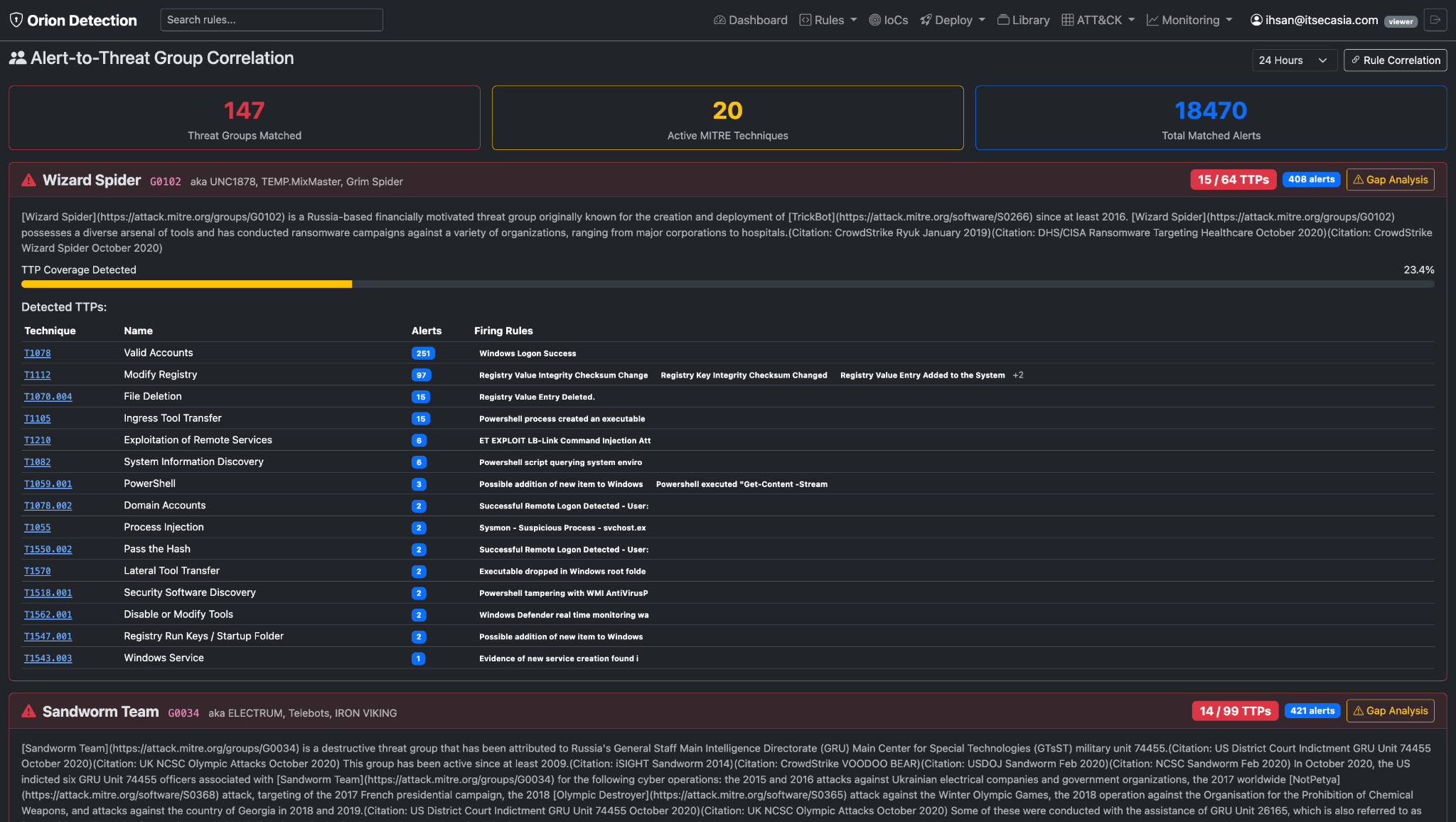Click the 15 / 64 TTPs badge

coord(1233,180)
